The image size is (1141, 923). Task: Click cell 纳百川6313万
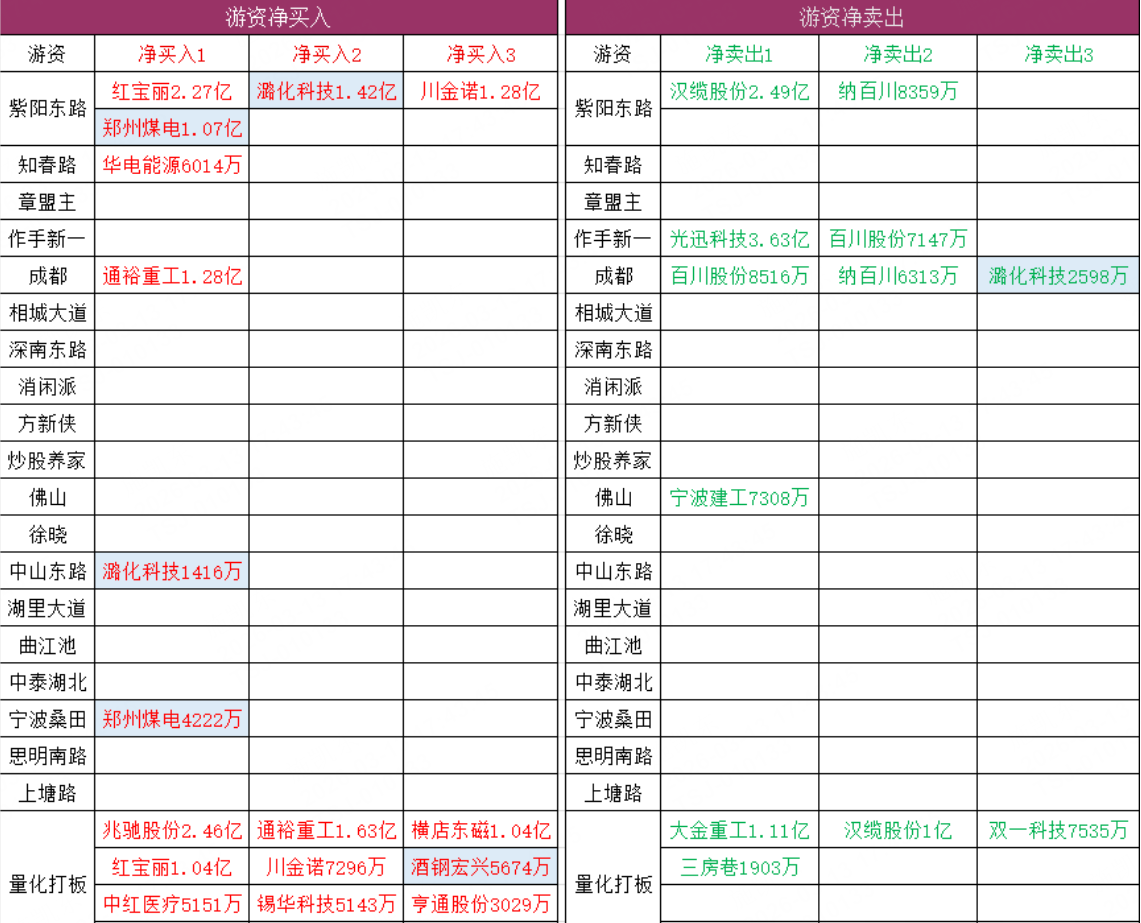898,276
